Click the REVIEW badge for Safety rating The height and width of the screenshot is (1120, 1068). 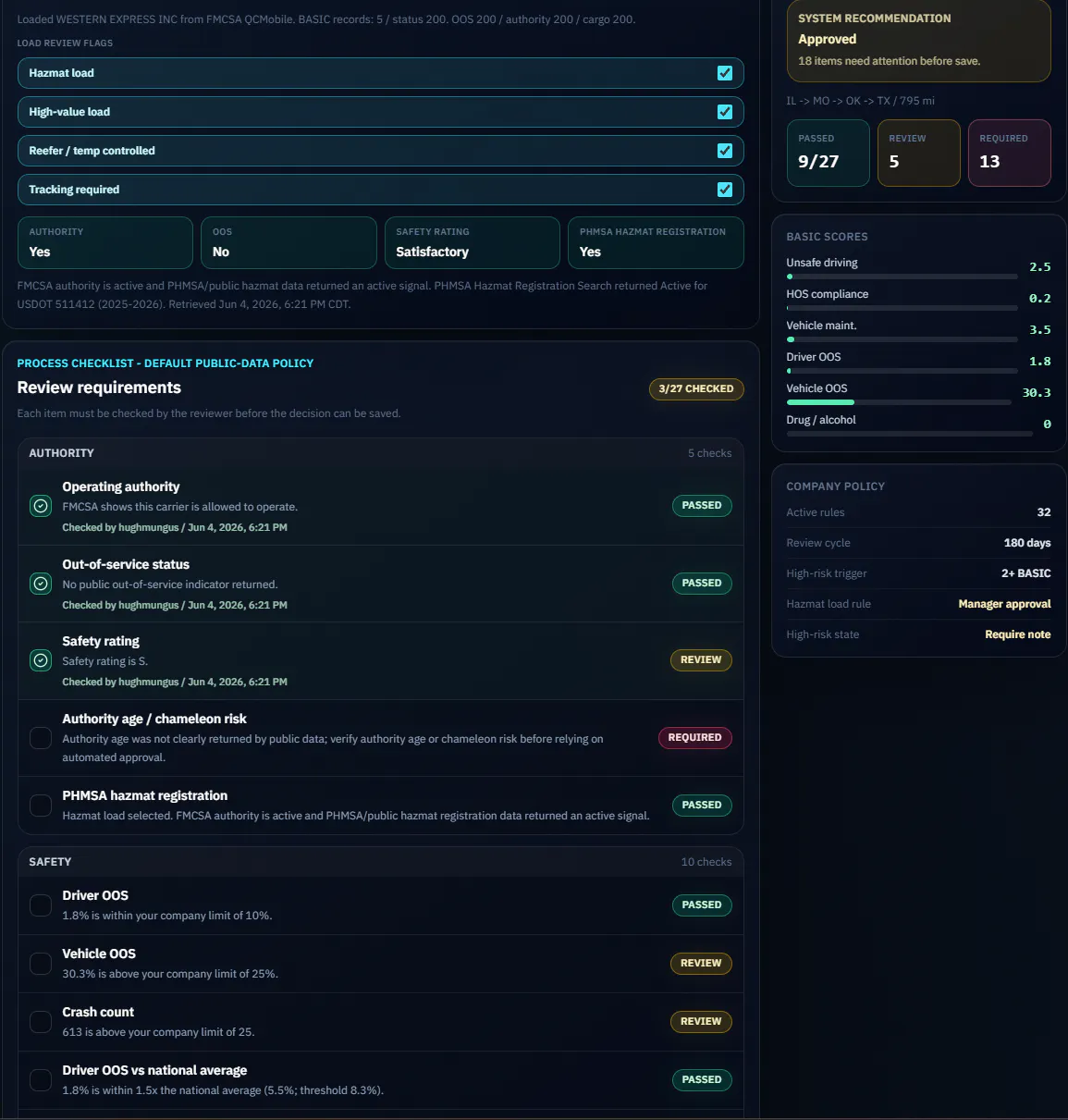701,660
